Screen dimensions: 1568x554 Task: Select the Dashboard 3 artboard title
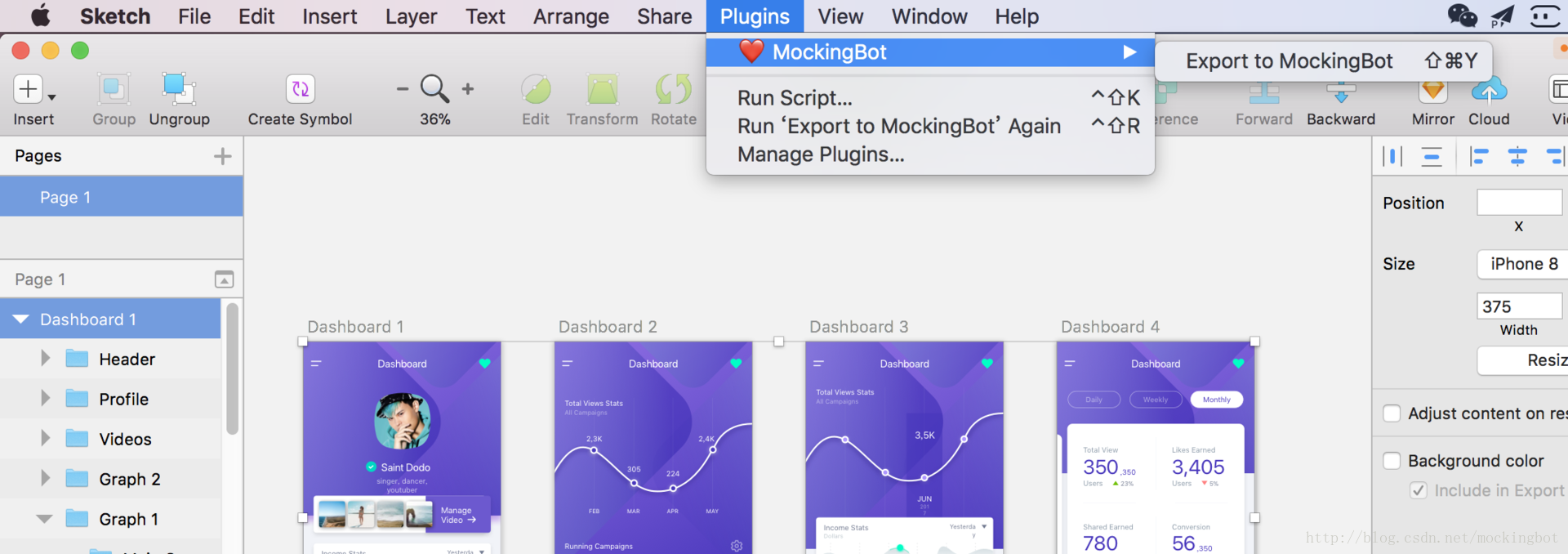tap(858, 327)
